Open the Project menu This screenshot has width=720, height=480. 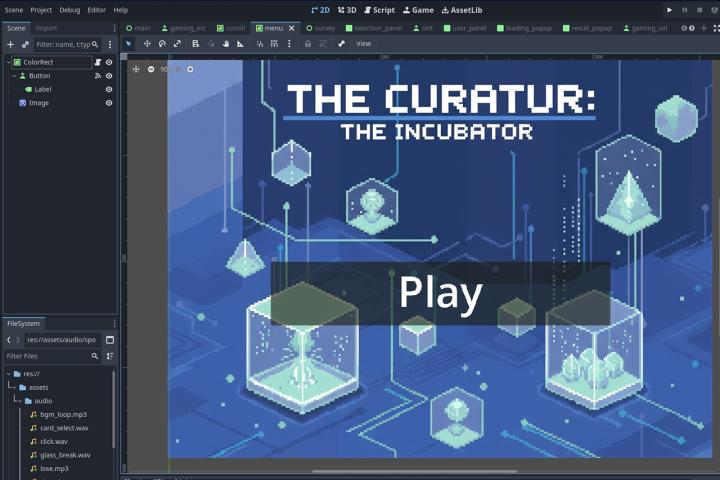(41, 10)
